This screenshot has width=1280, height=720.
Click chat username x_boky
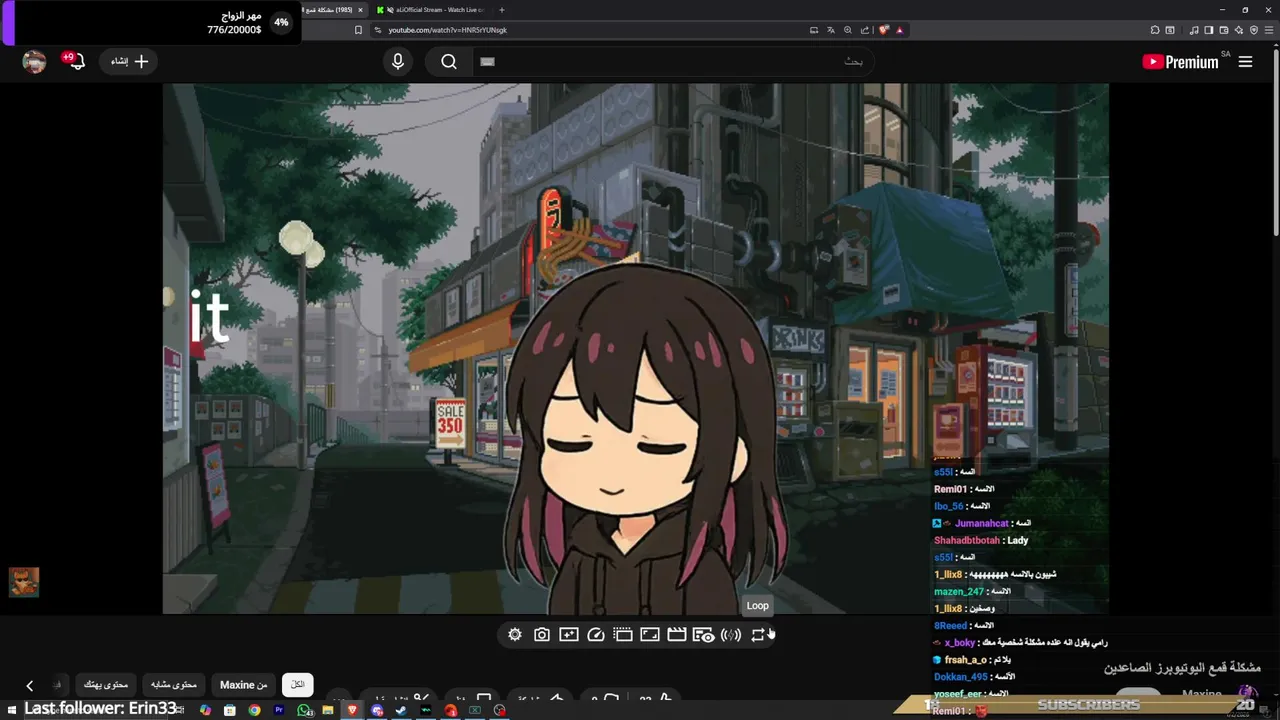click(x=960, y=643)
